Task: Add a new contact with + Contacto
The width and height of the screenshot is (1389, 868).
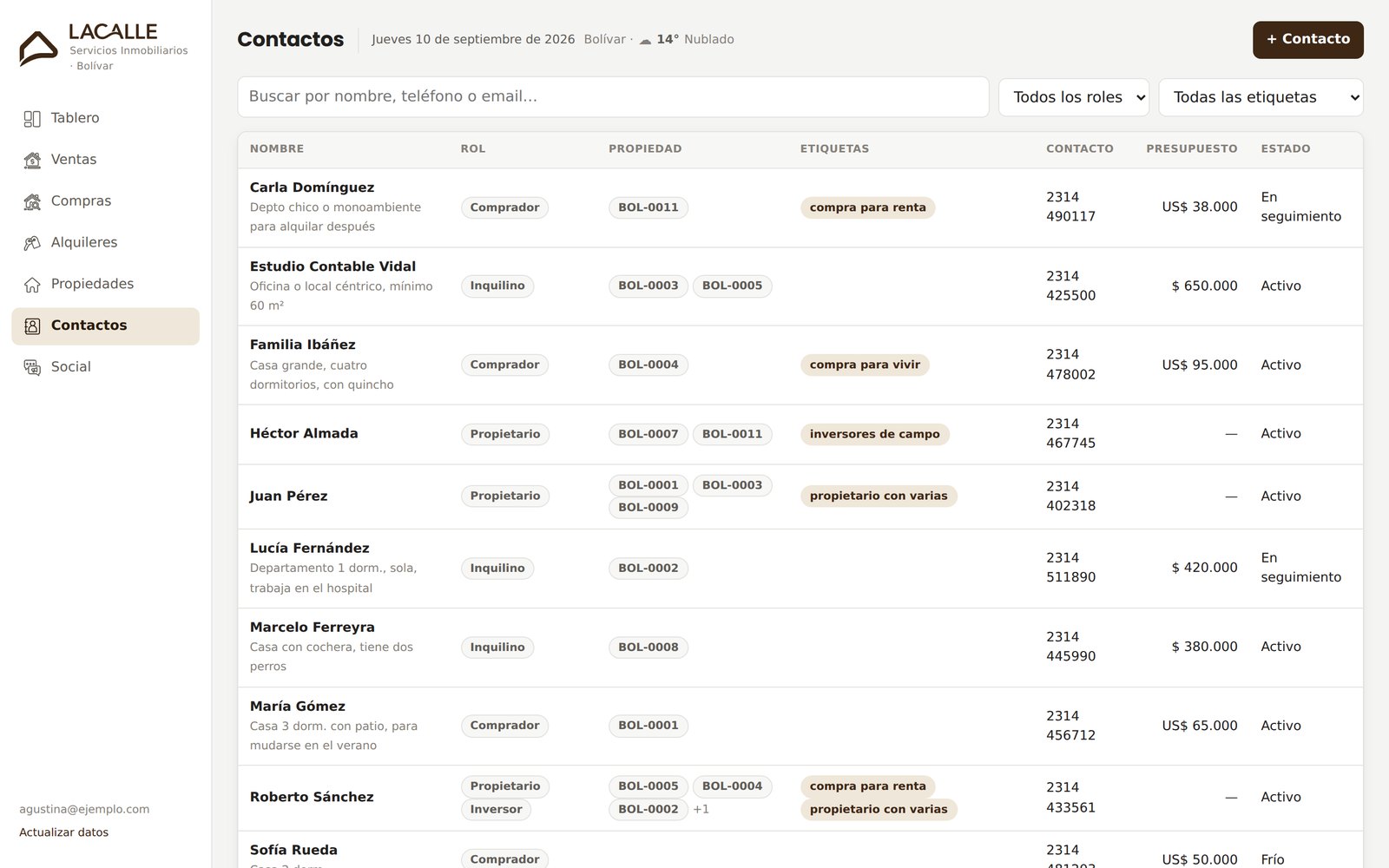Action: coord(1307,40)
